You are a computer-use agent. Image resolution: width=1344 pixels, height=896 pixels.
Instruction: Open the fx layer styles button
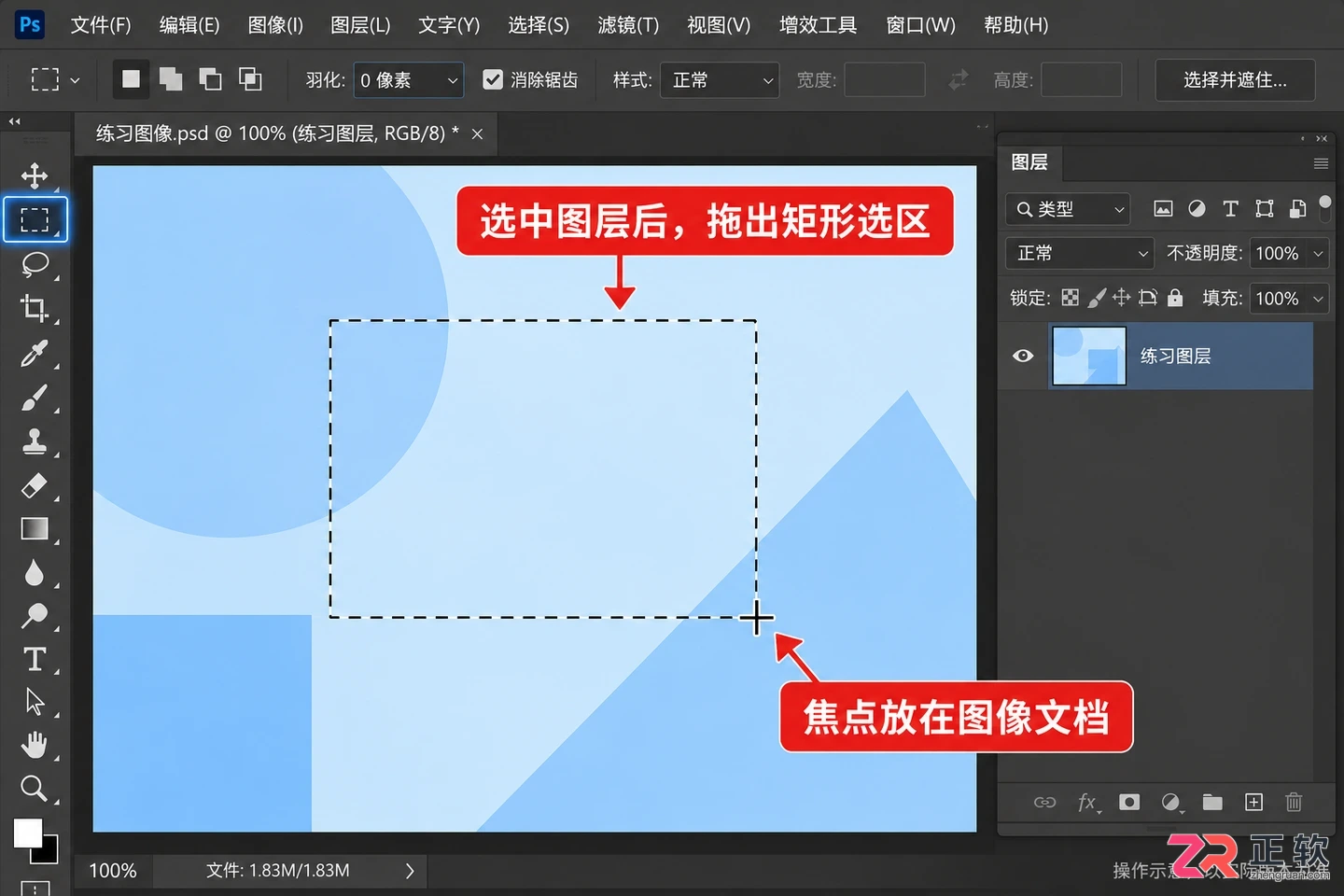[x=1087, y=802]
